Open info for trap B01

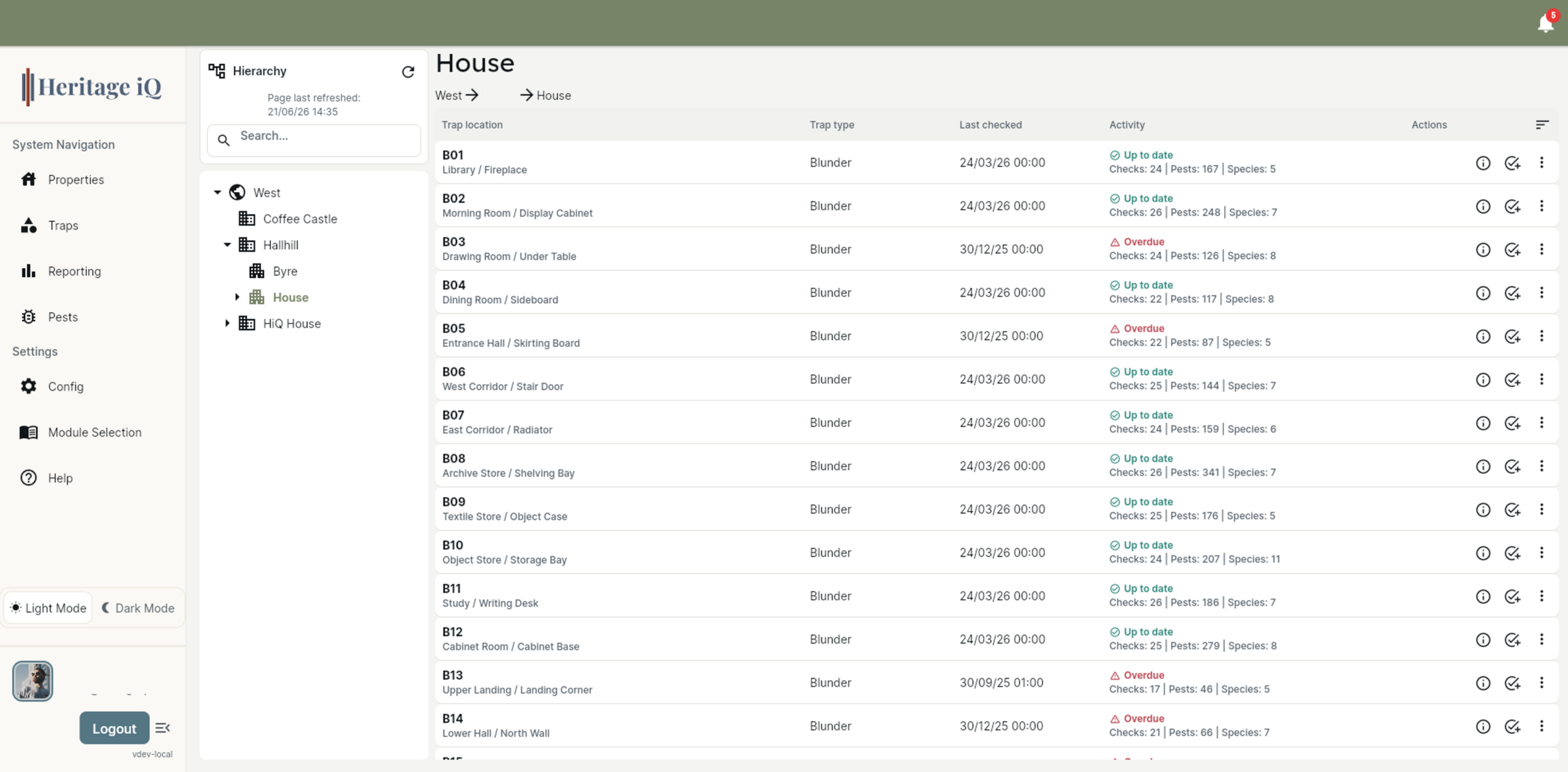click(1483, 163)
